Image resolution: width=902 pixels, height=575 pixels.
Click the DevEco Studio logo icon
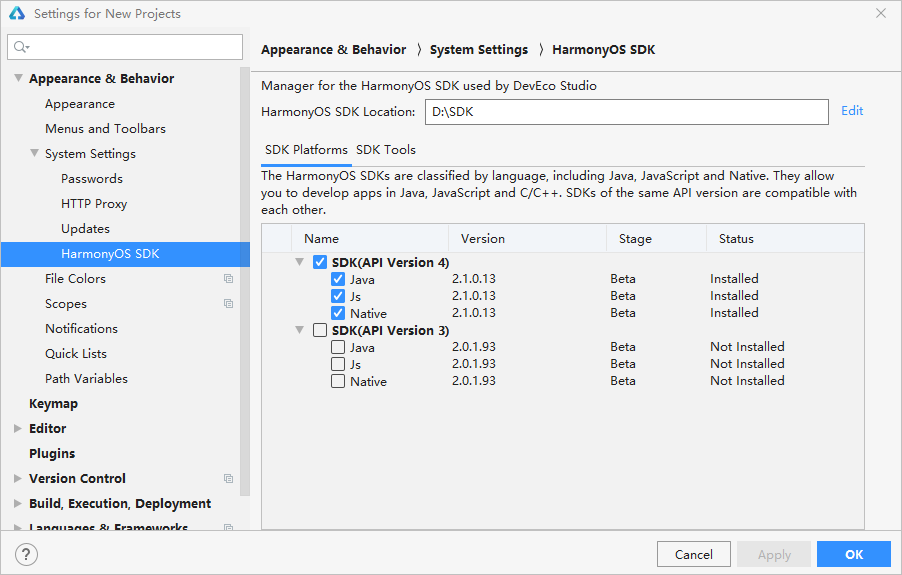coord(17,13)
